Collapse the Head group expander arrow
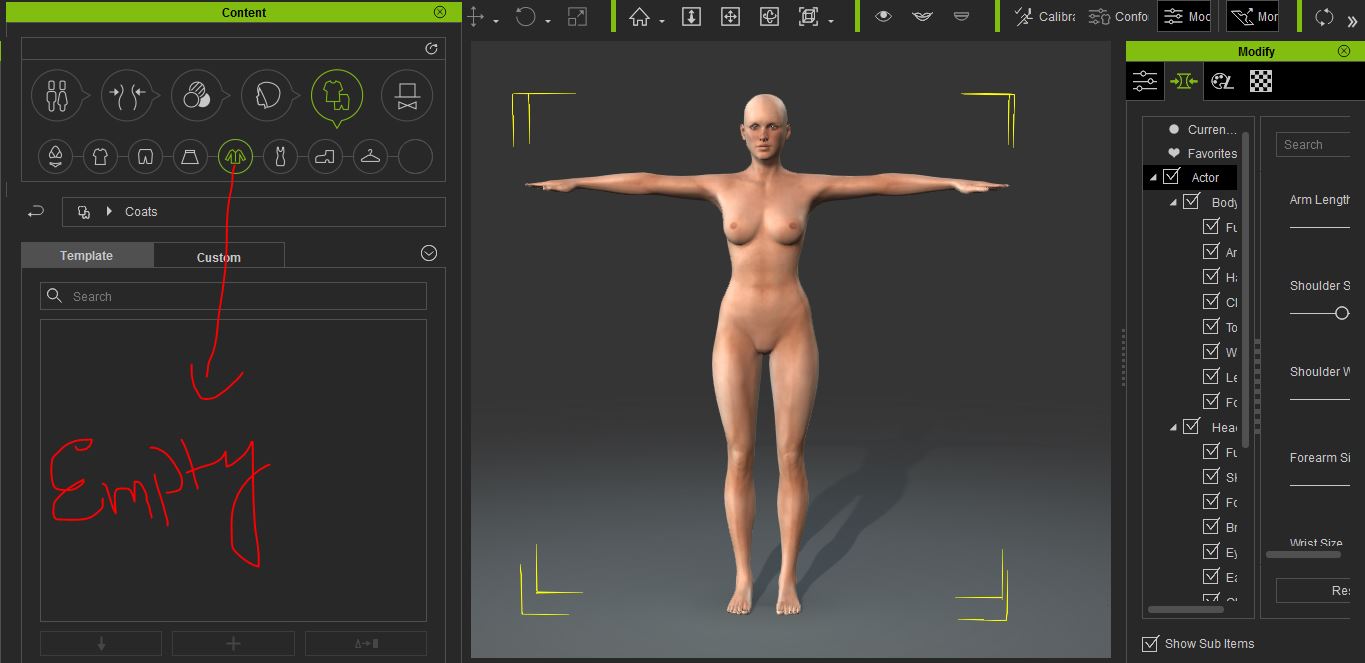 (x=1174, y=427)
